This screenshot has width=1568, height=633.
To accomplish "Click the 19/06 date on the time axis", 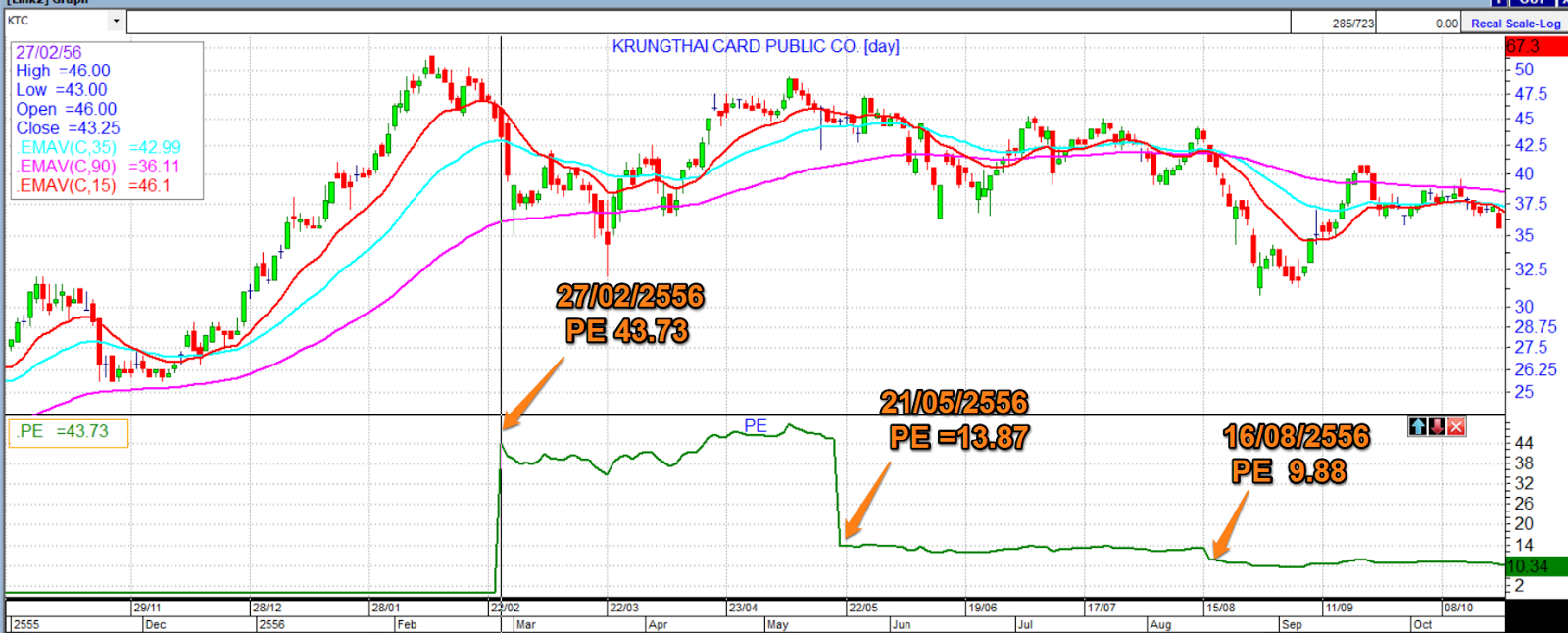I will (x=983, y=608).
